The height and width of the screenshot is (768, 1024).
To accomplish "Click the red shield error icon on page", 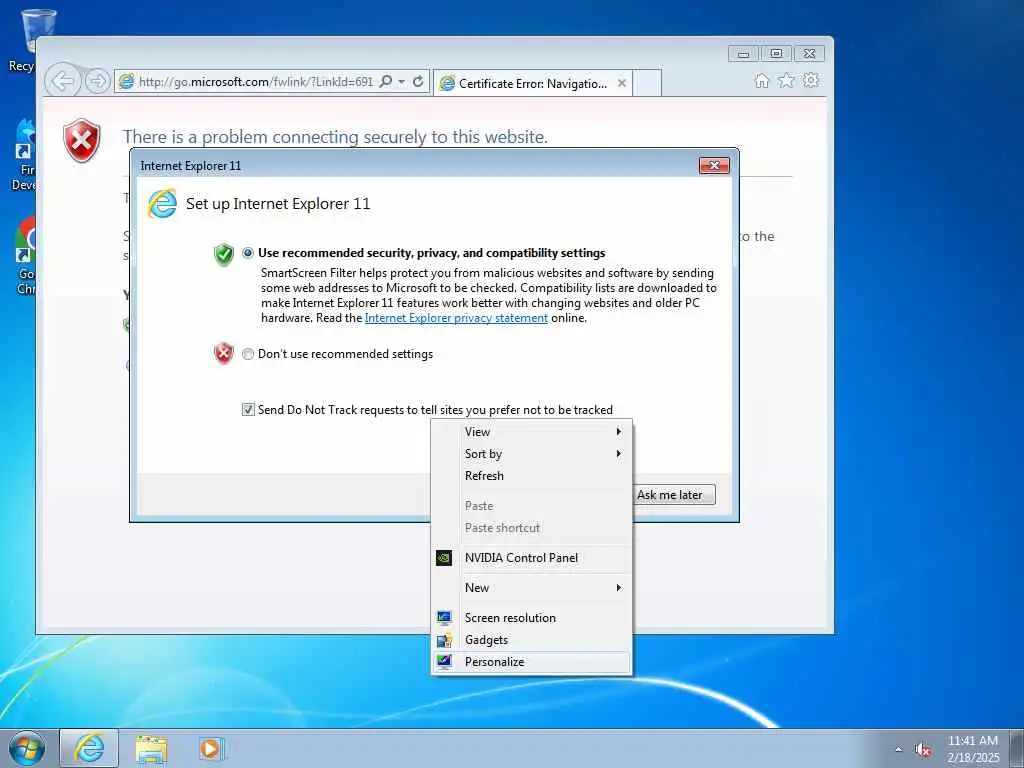I will [82, 140].
